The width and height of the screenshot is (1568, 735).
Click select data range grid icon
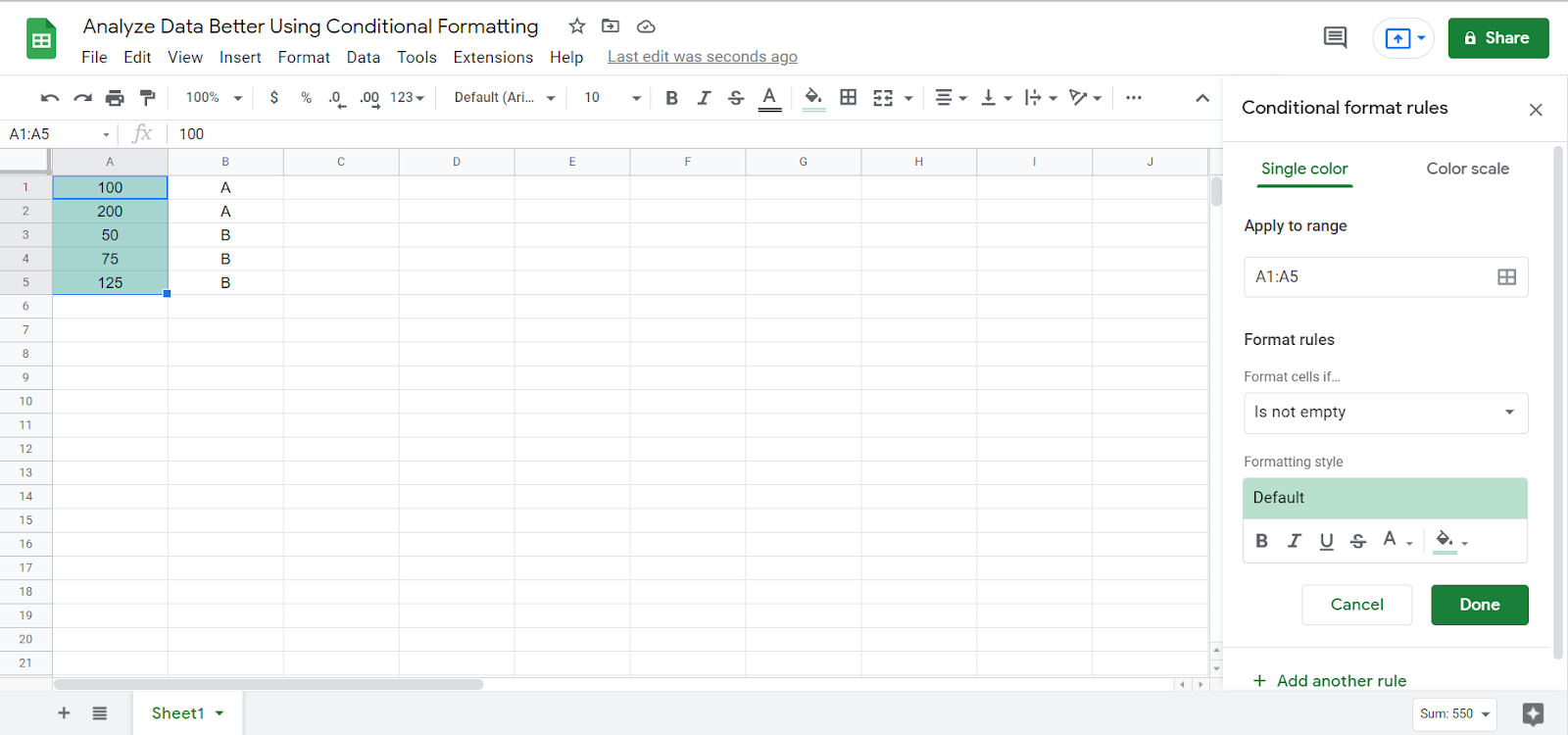coord(1507,277)
